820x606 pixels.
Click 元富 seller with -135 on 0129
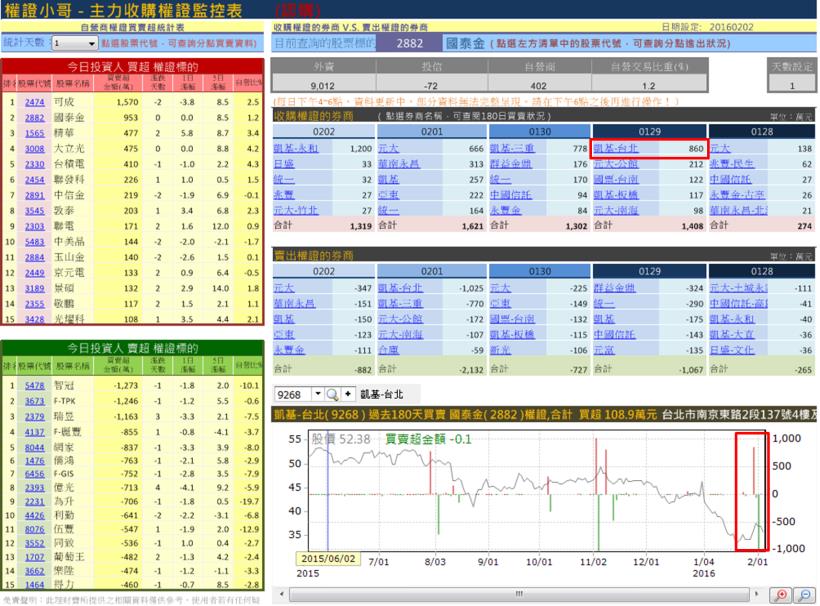604,350
